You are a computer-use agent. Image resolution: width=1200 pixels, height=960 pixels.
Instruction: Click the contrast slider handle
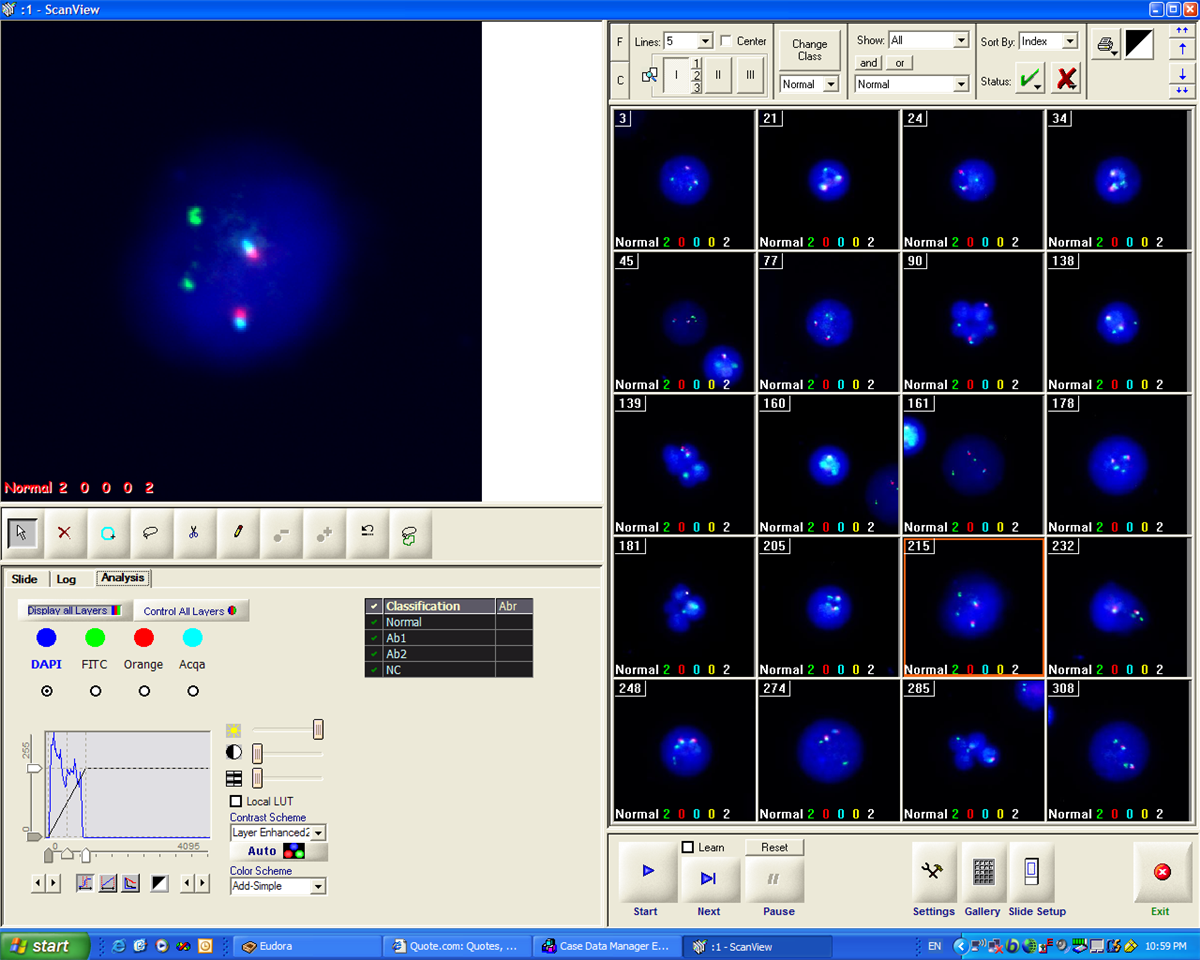pyautogui.click(x=257, y=753)
